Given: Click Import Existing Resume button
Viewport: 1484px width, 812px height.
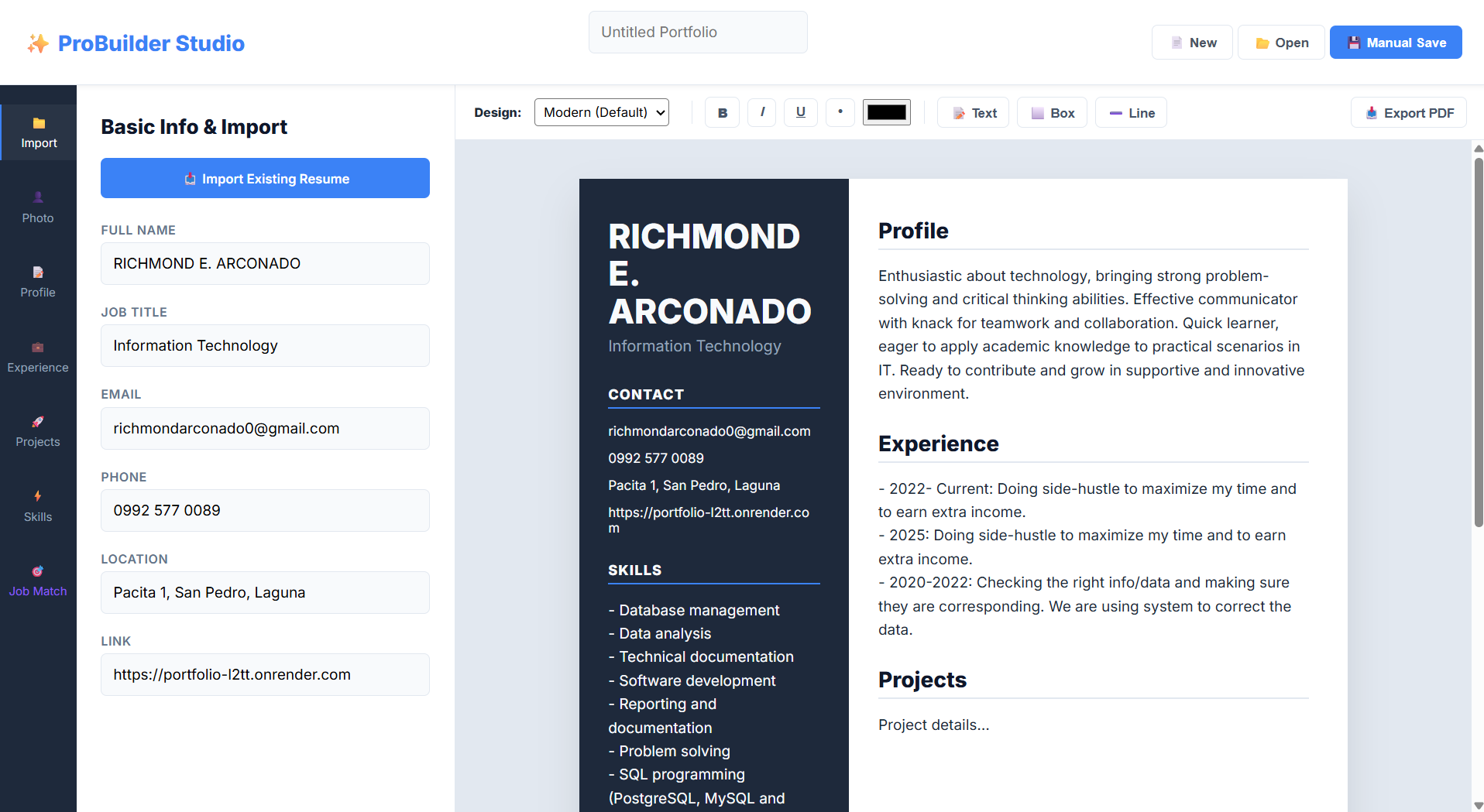Looking at the screenshot, I should point(265,178).
